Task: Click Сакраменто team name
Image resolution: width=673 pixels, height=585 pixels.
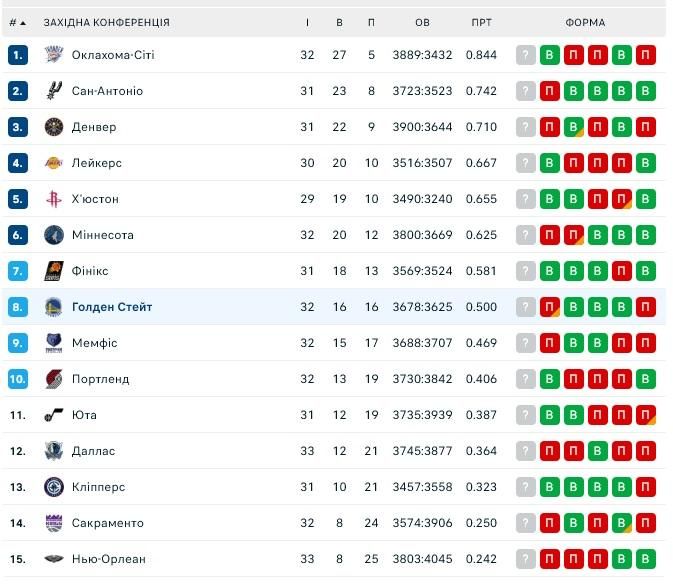Action: [x=107, y=523]
